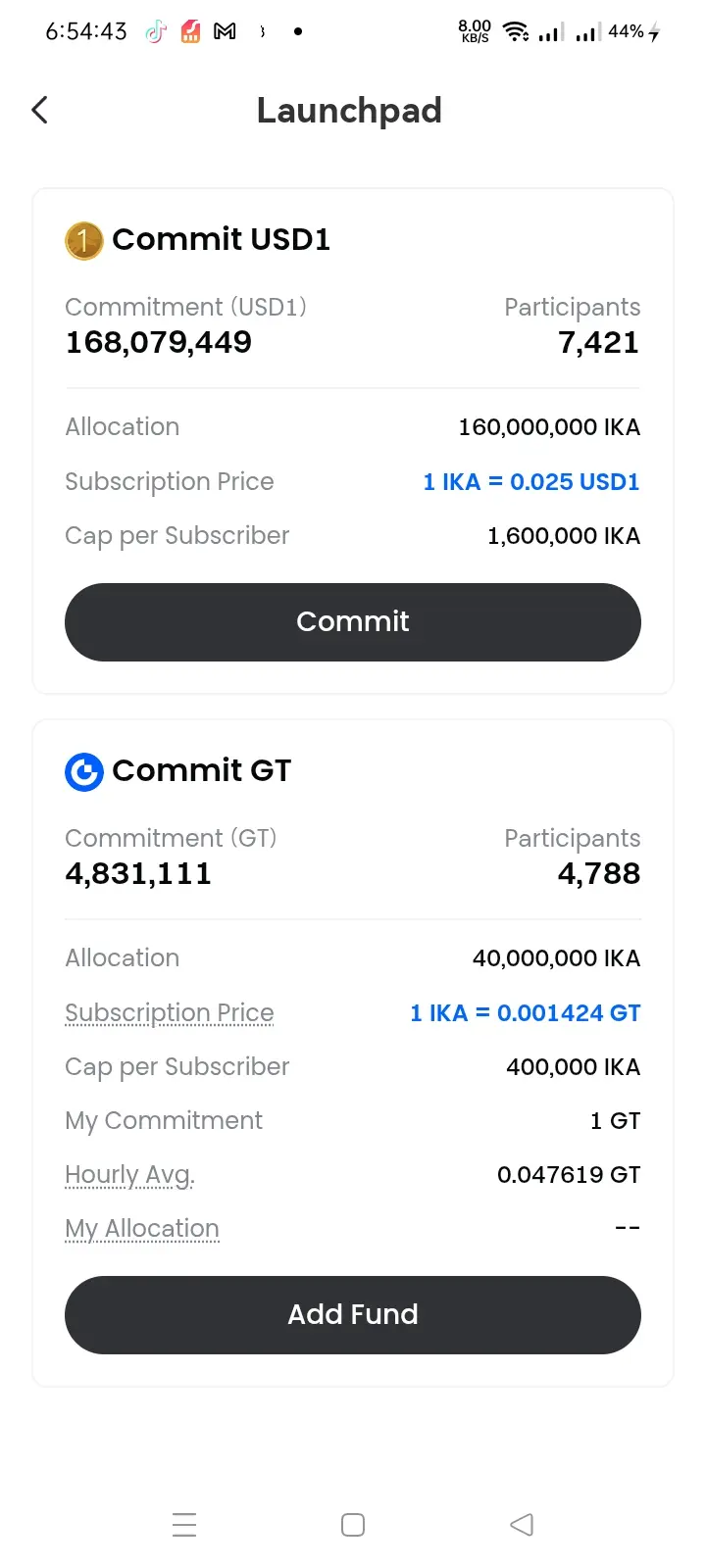Tap the Launchpad page title
This screenshot has width=706, height=1568.
pyautogui.click(x=349, y=111)
